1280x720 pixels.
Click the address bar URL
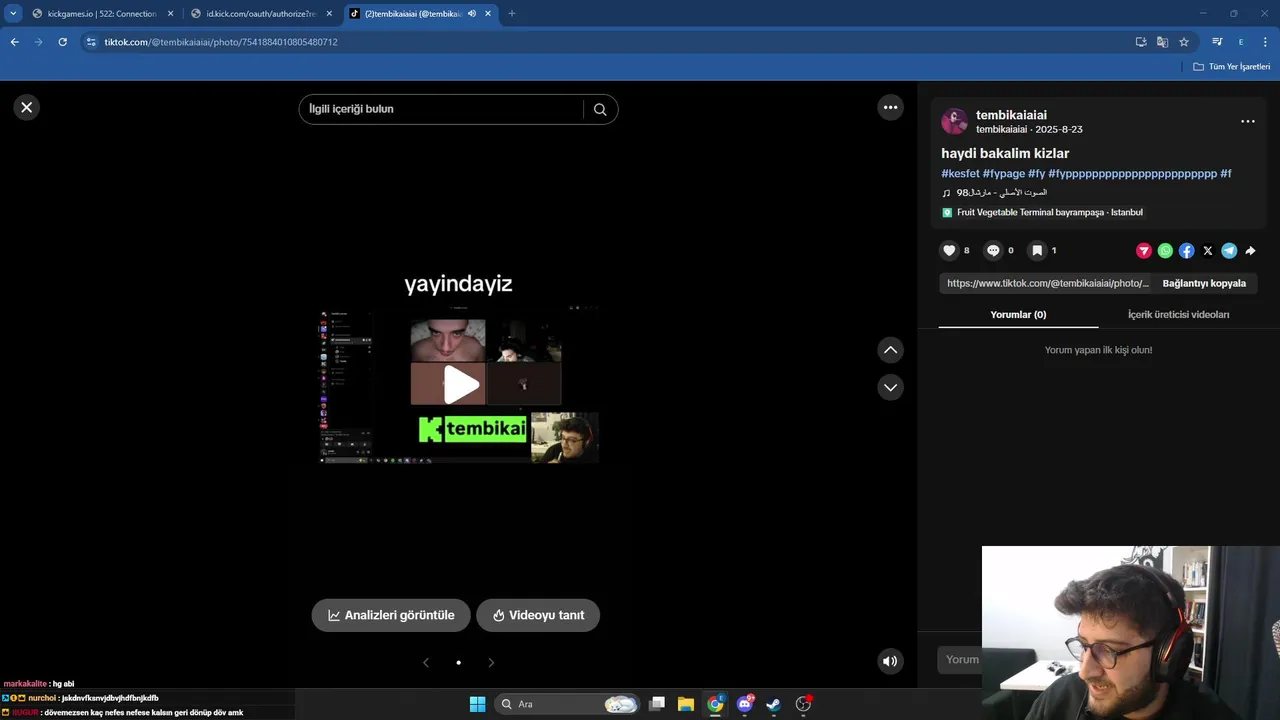tap(221, 42)
